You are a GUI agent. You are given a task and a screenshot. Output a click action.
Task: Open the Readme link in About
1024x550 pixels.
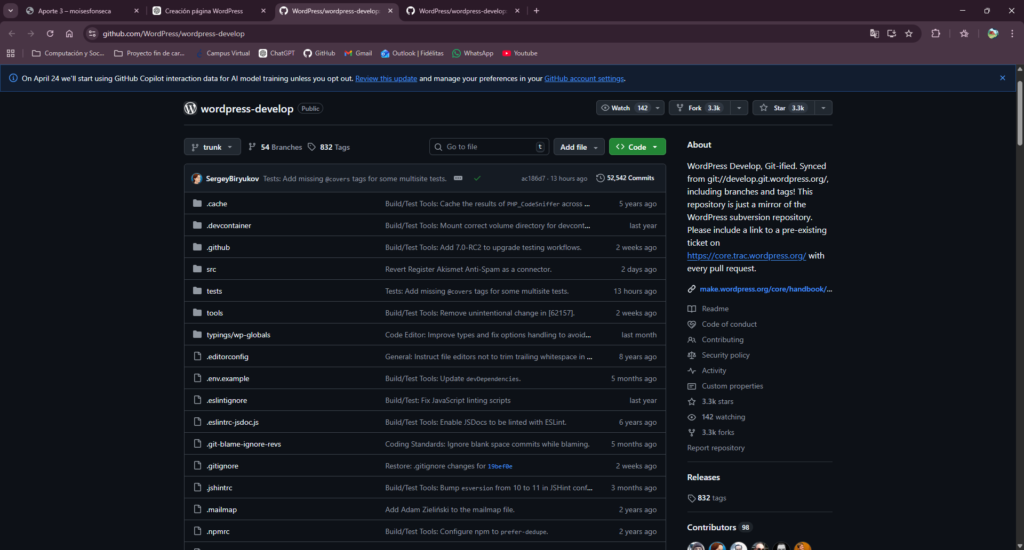[x=714, y=308]
